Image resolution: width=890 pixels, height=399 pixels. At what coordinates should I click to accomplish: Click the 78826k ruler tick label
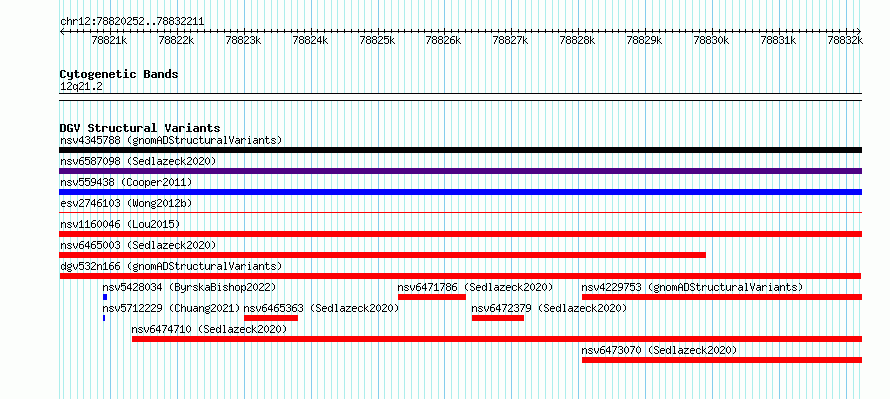coord(443,40)
